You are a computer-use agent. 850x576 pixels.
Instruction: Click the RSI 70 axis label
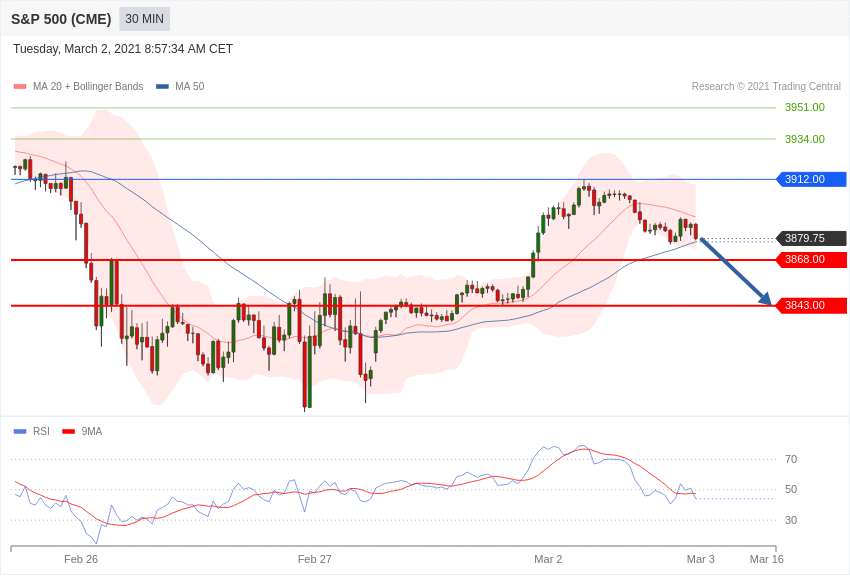[791, 459]
